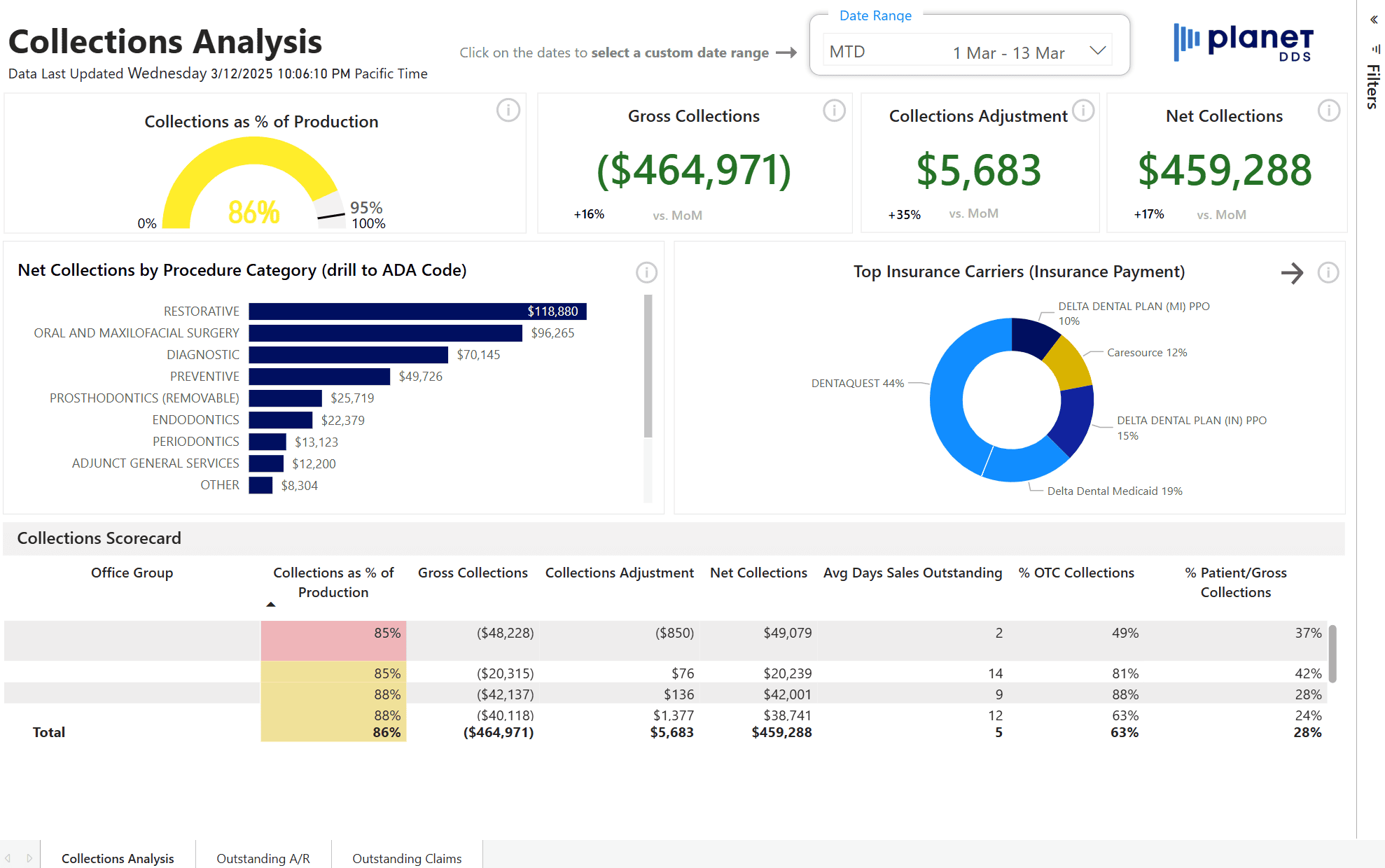Click next page arrow beside report tabs

(x=29, y=858)
